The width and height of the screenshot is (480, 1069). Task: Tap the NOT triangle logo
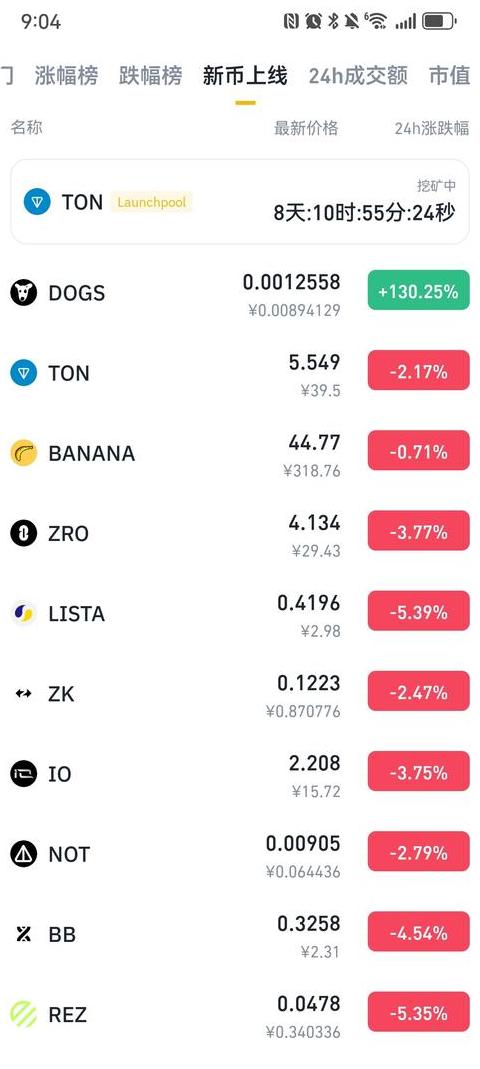coord(24,854)
